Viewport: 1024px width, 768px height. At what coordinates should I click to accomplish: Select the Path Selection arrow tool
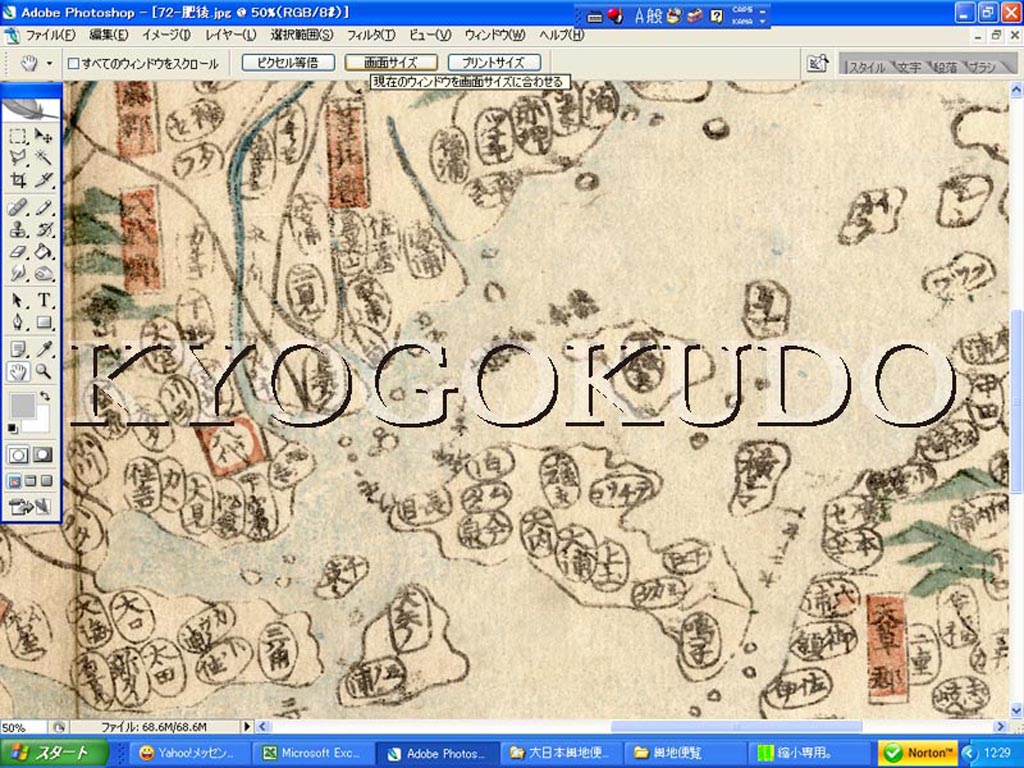coord(18,301)
